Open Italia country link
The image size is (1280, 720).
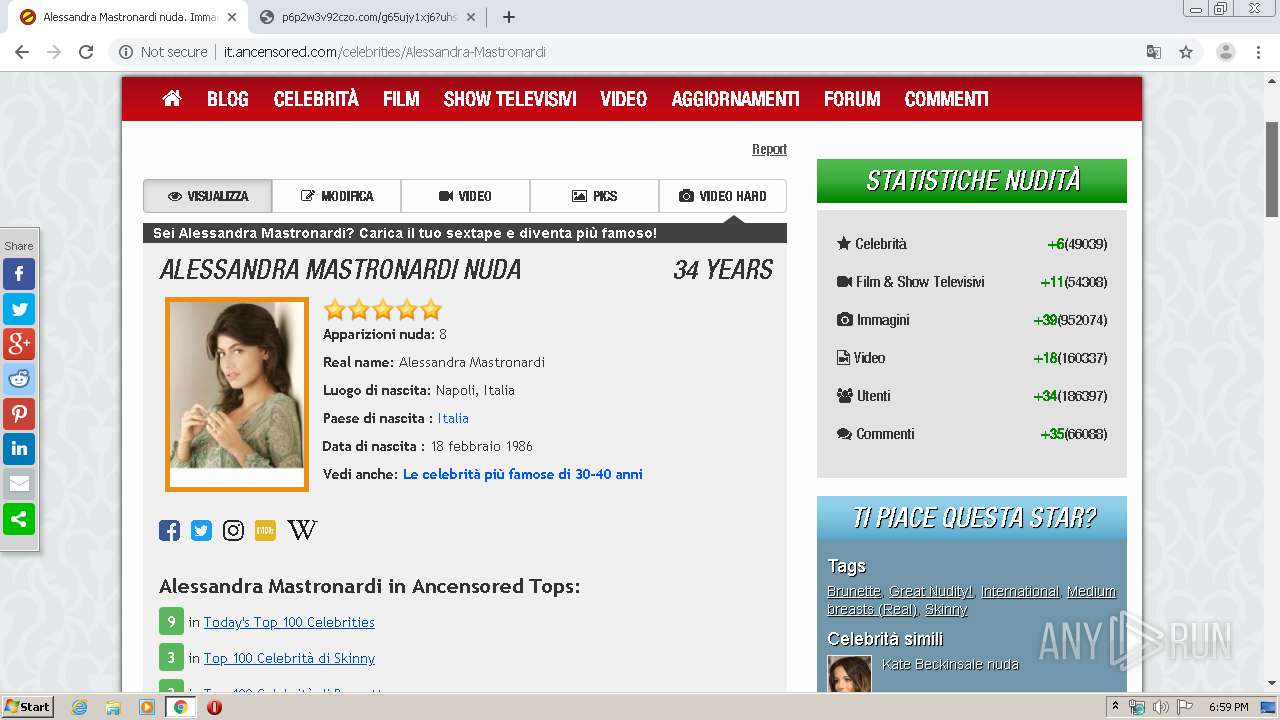click(453, 418)
